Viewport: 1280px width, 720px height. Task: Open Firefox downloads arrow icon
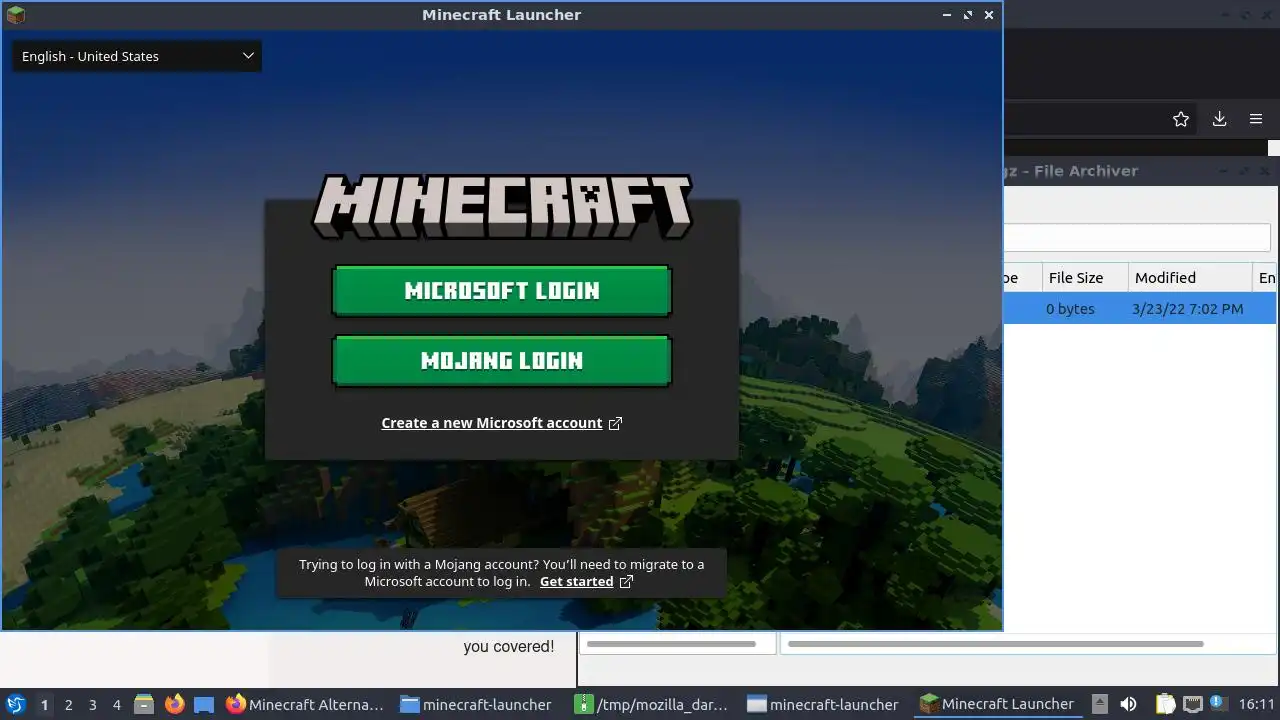[x=1219, y=119]
